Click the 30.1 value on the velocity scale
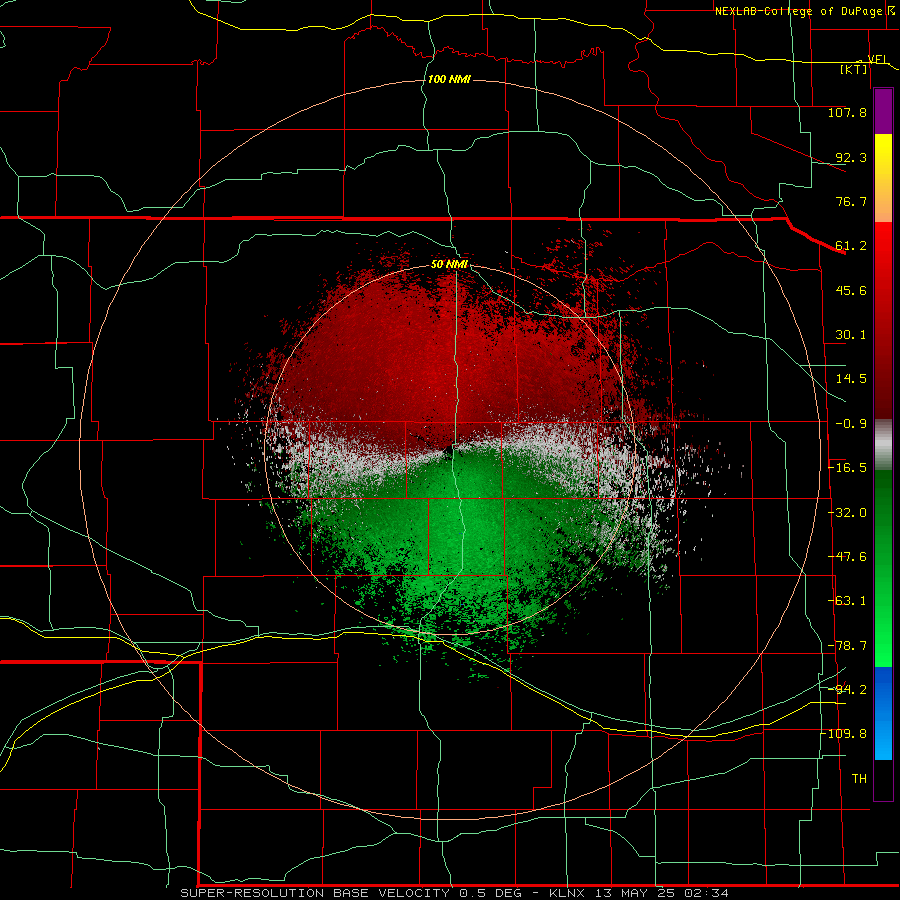The height and width of the screenshot is (900, 900). (x=851, y=335)
